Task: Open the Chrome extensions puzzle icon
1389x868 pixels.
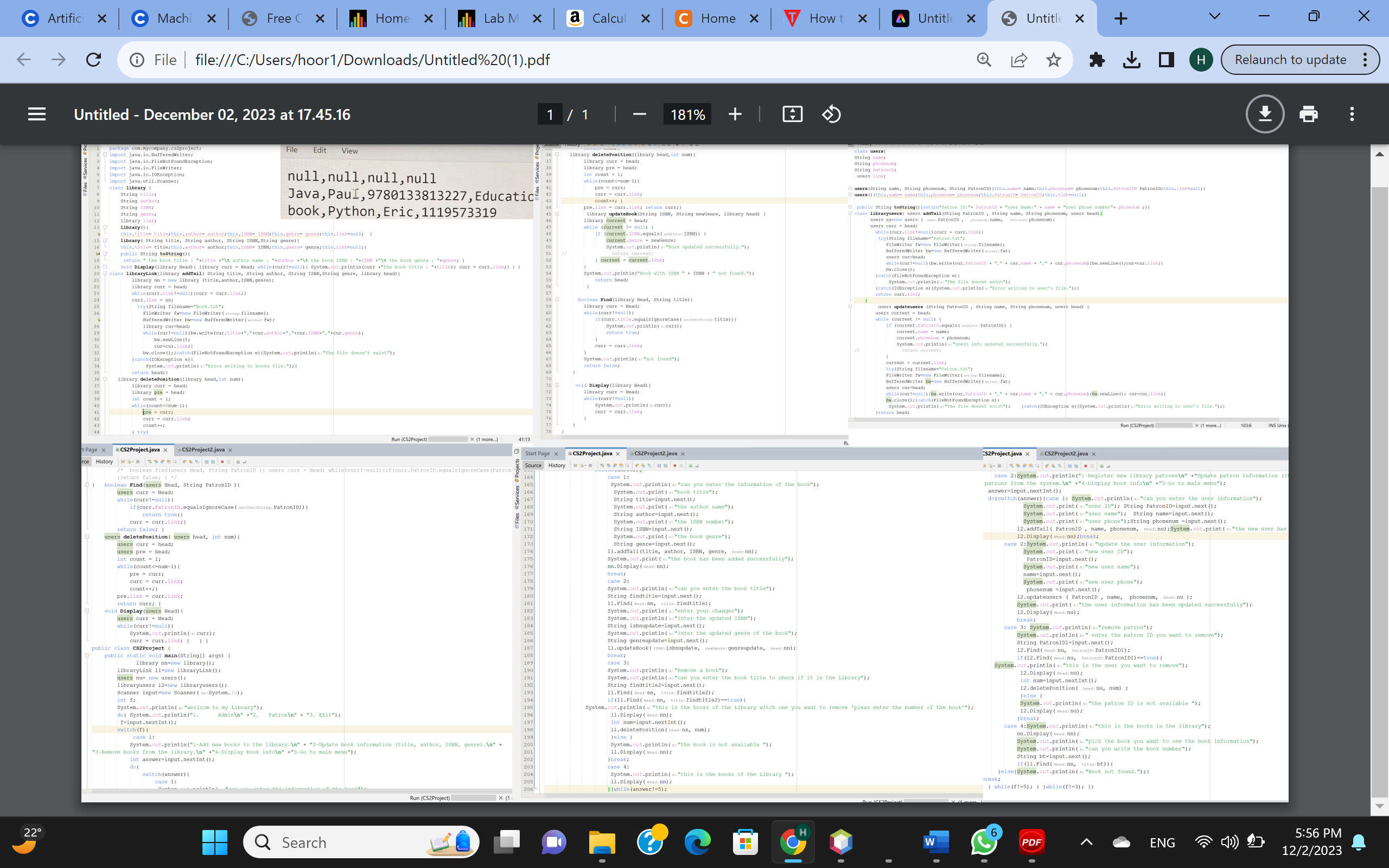Action: (1098, 59)
